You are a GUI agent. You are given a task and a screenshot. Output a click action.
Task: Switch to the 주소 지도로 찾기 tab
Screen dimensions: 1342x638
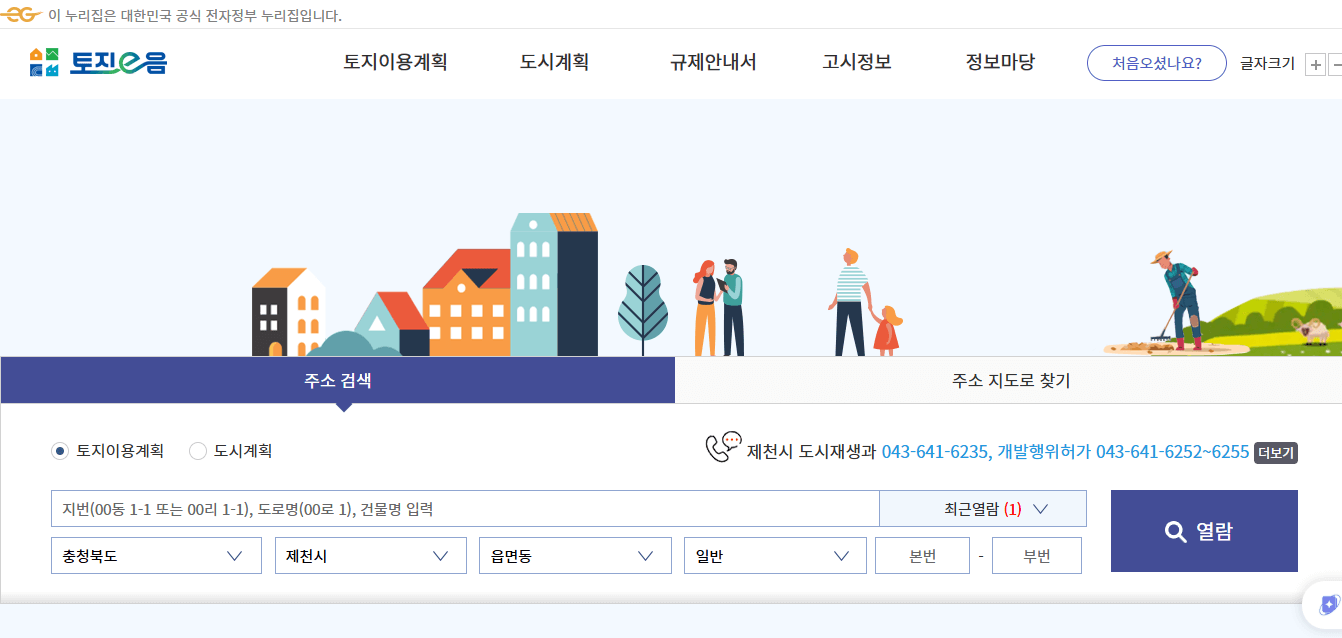1008,381
